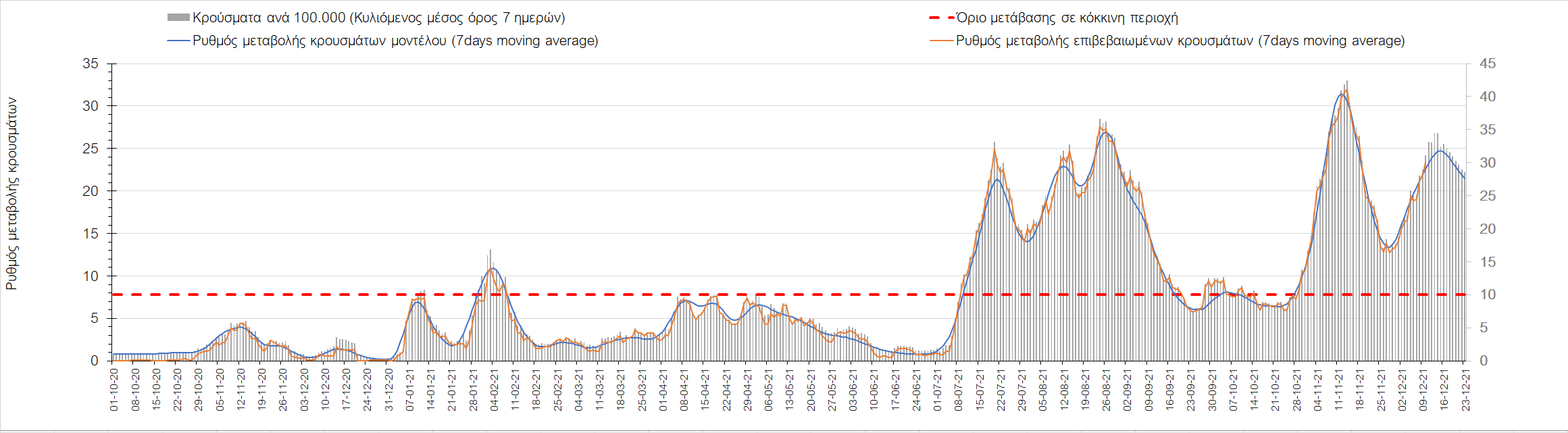Image resolution: width=1568 pixels, height=433 pixels.
Task: Select the 'Όριο μετάβασης σε κόκκινη περιοχή' legend label
Action: coord(1067,18)
